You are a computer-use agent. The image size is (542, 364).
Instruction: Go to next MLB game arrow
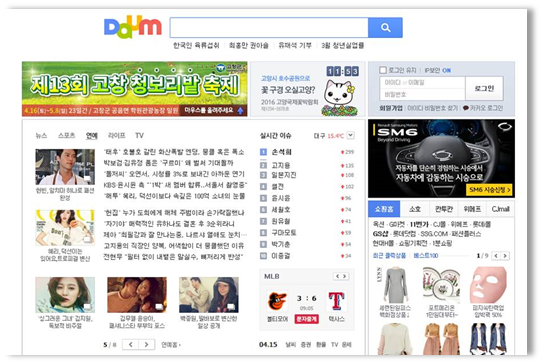click(x=344, y=276)
